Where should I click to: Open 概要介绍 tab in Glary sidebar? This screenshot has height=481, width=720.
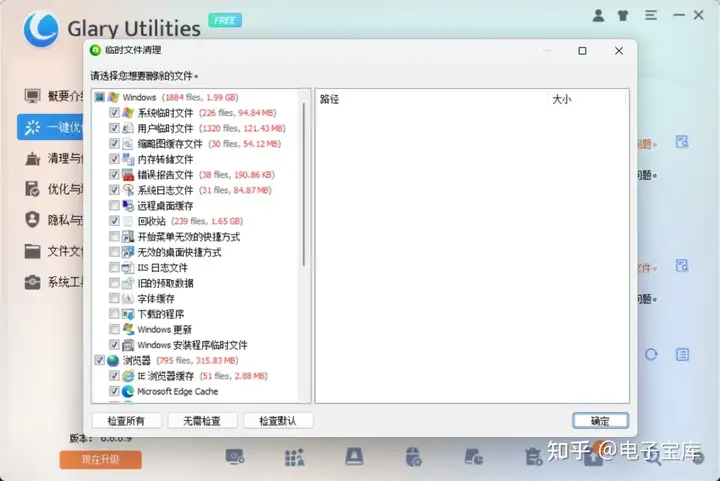(x=53, y=96)
